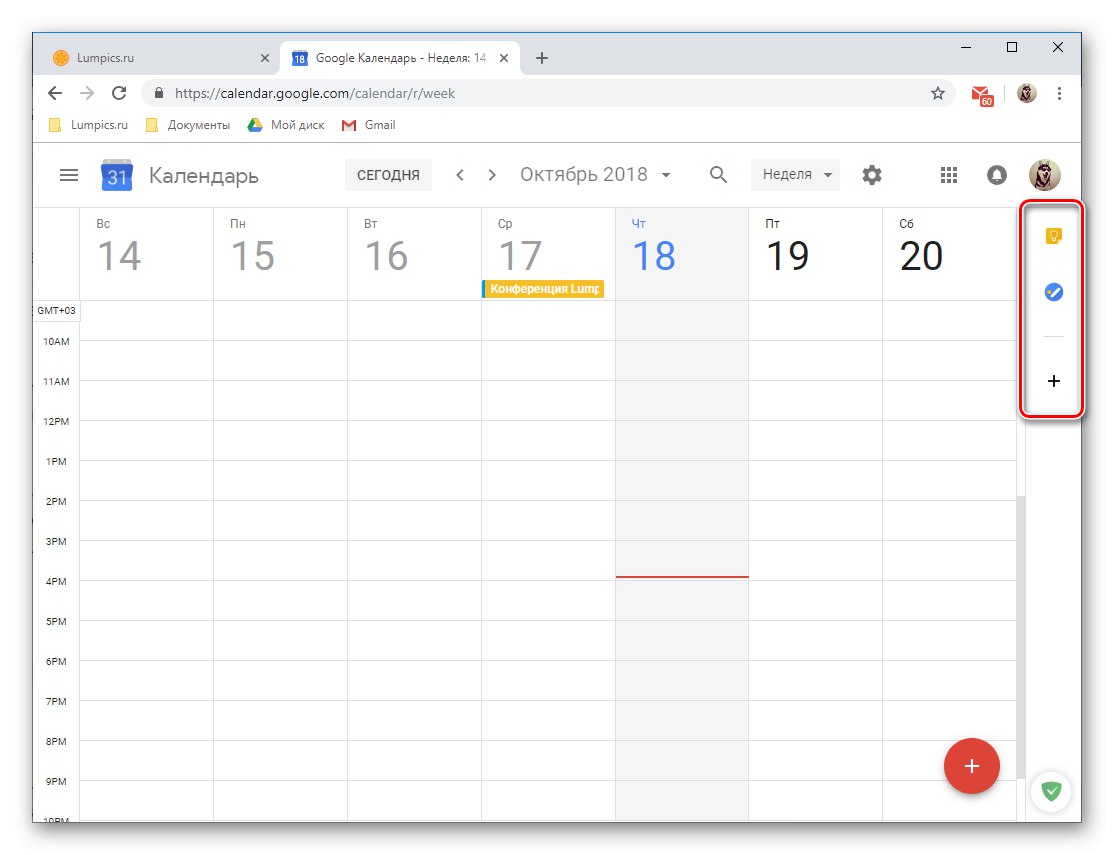The height and width of the screenshot is (855, 1114).
Task: Open the Gmail bookmark
Action: click(370, 124)
